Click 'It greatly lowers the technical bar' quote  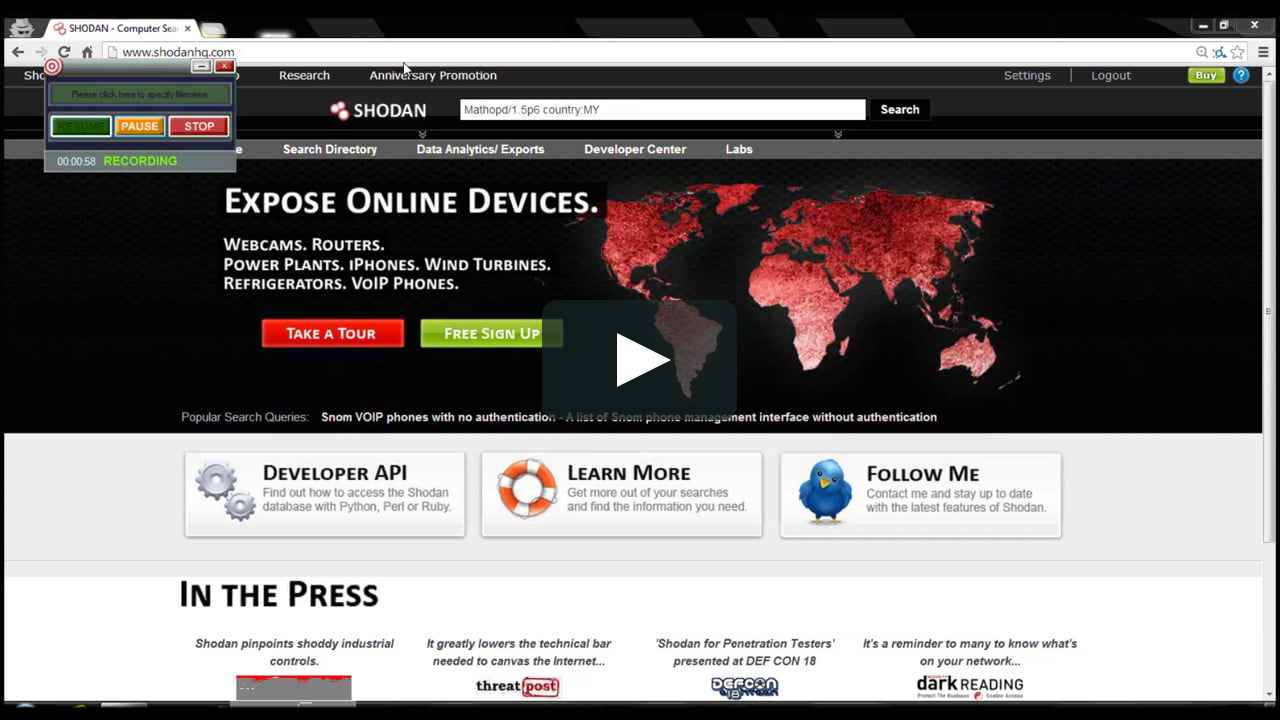point(518,652)
